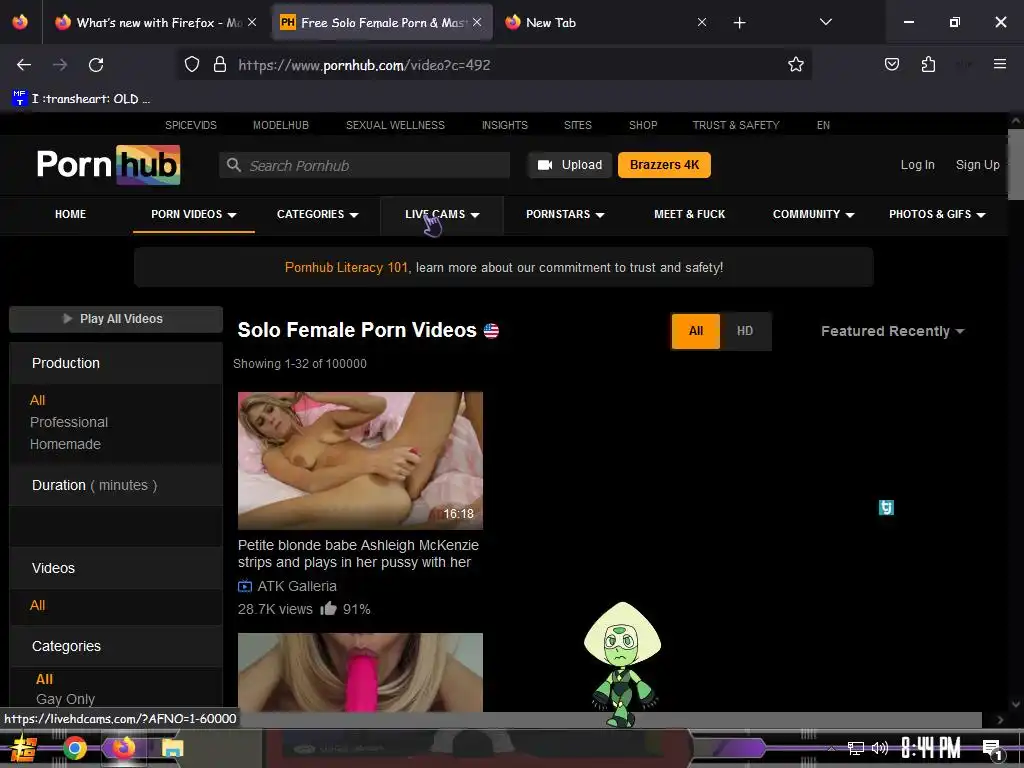Viewport: 1024px width, 768px height.
Task: Show site security lock information
Action: click(x=220, y=65)
